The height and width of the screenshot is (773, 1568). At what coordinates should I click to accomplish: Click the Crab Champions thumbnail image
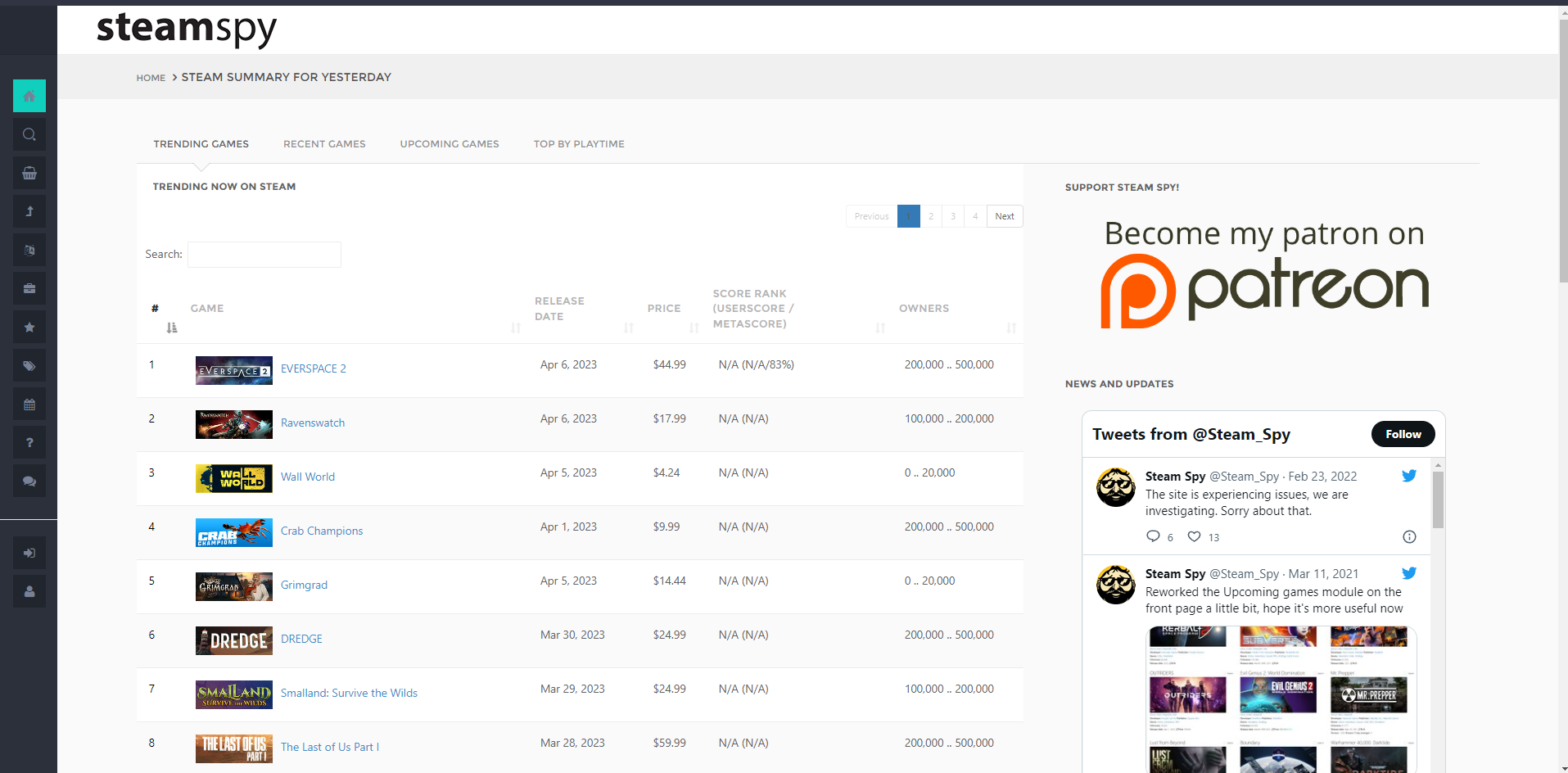pyautogui.click(x=234, y=532)
